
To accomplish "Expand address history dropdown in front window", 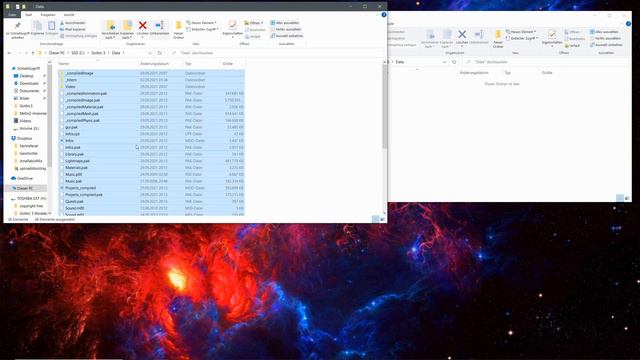I will click(150, 53).
